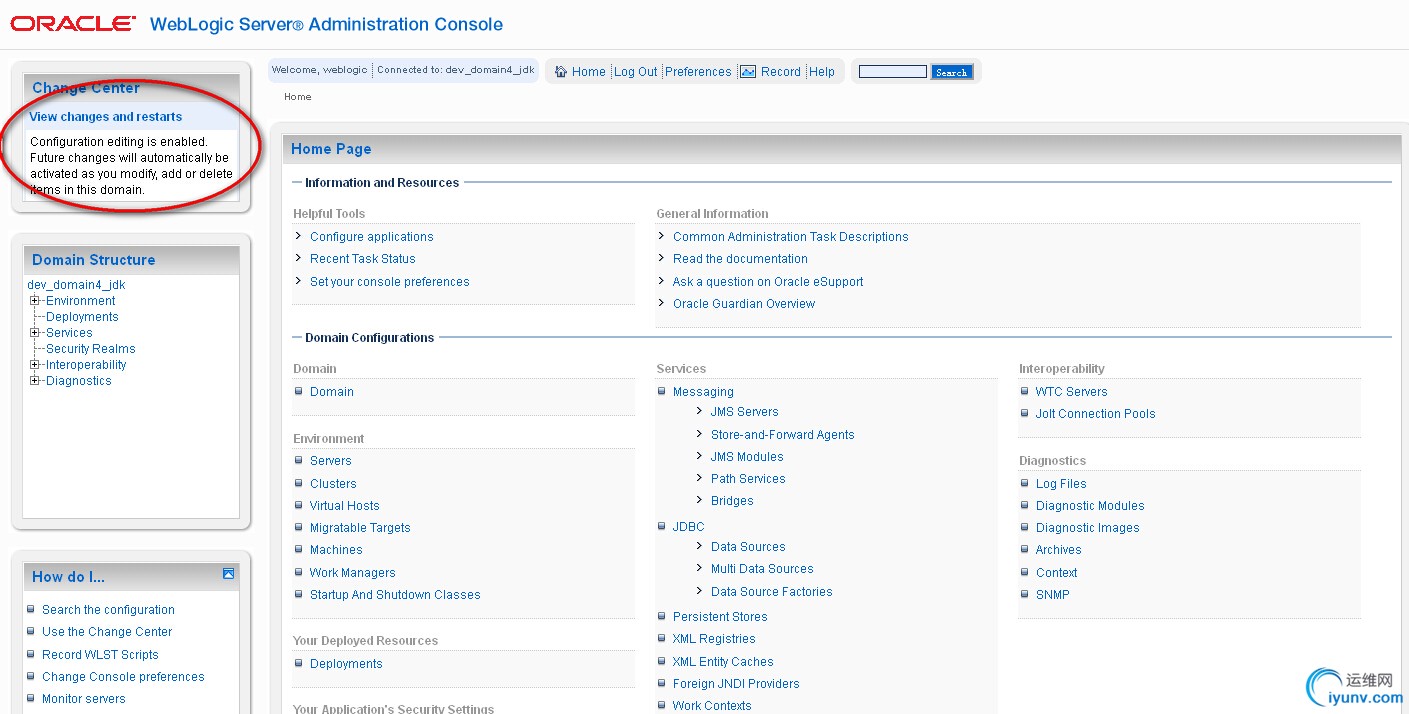Open XML Entity Caches link
This screenshot has height=714, width=1409.
coord(723,662)
